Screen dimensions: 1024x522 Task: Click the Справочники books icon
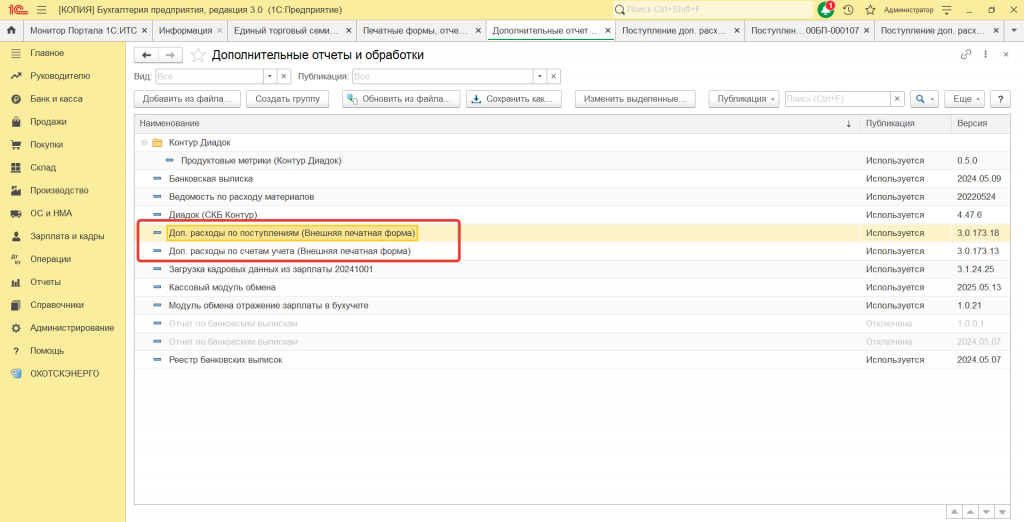[x=16, y=305]
